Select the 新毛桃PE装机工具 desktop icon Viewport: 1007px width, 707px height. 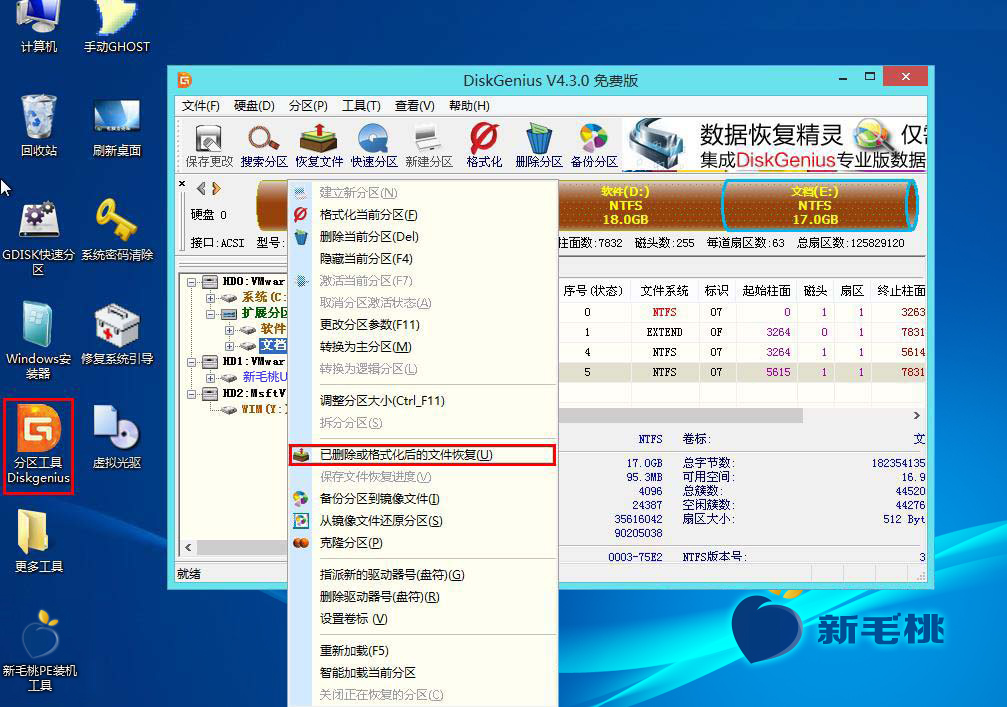coord(40,650)
